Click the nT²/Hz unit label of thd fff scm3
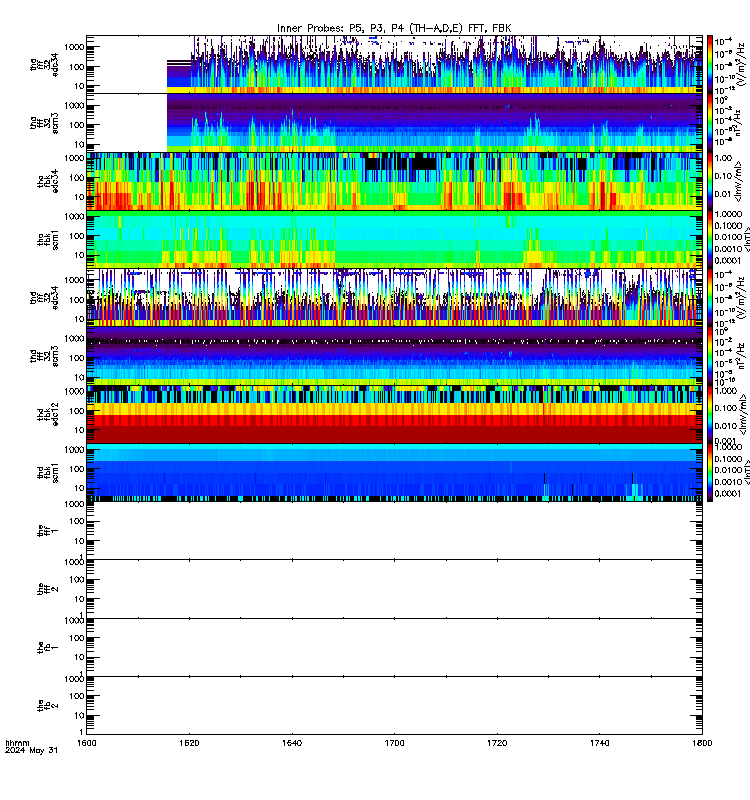 (x=739, y=356)
